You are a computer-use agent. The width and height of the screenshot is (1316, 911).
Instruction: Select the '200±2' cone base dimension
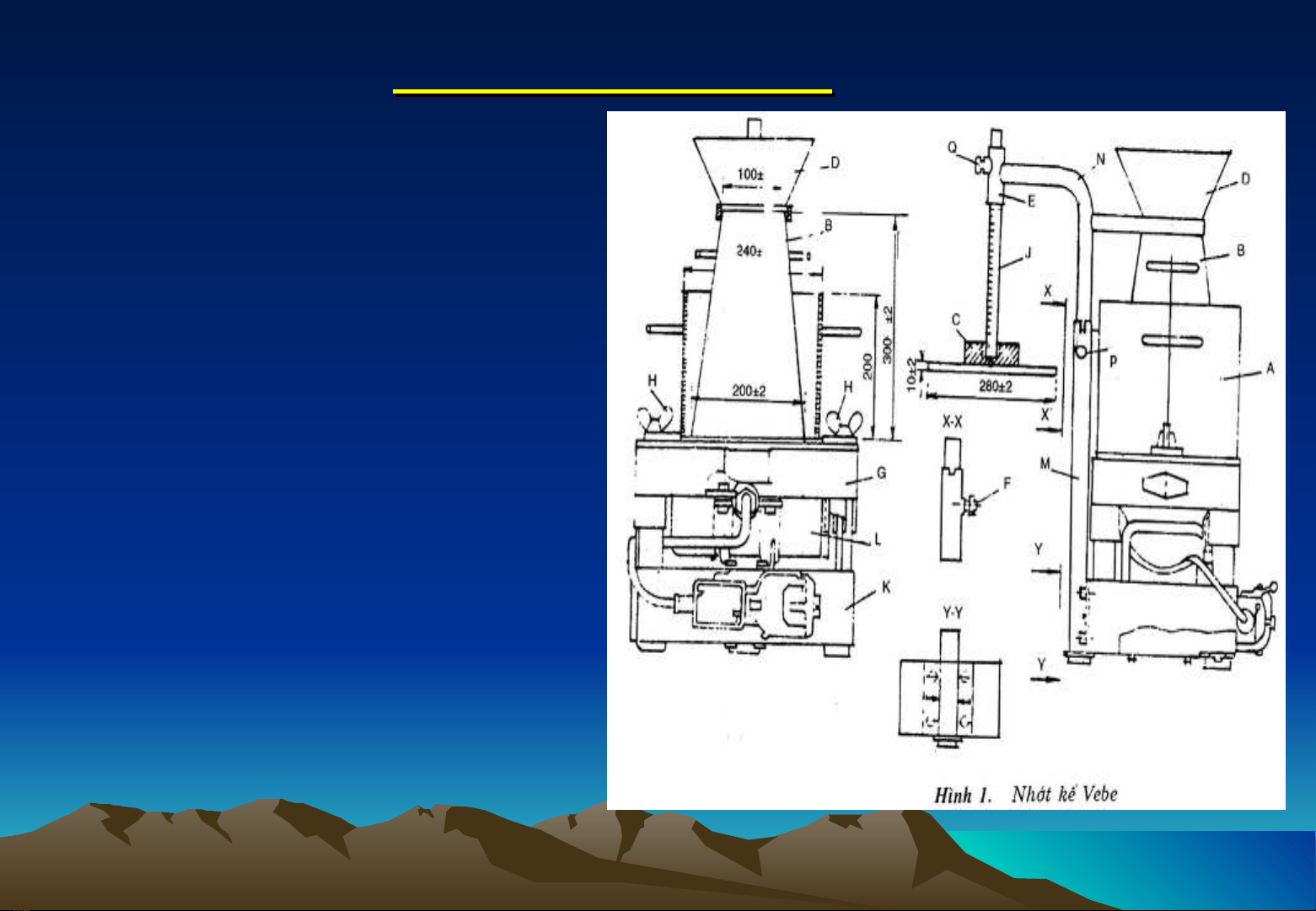tap(749, 390)
